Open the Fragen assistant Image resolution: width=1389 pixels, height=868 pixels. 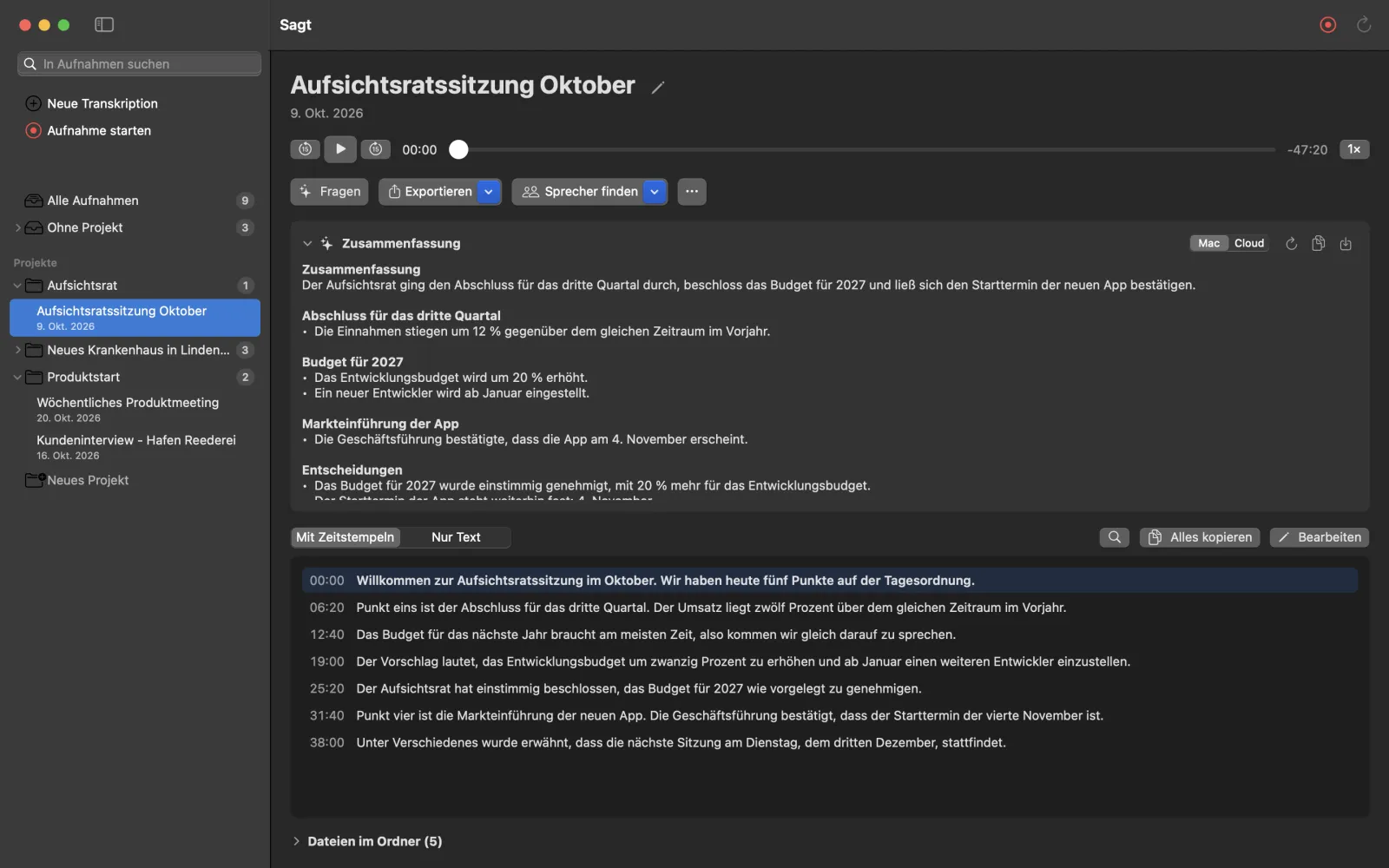[x=329, y=192]
